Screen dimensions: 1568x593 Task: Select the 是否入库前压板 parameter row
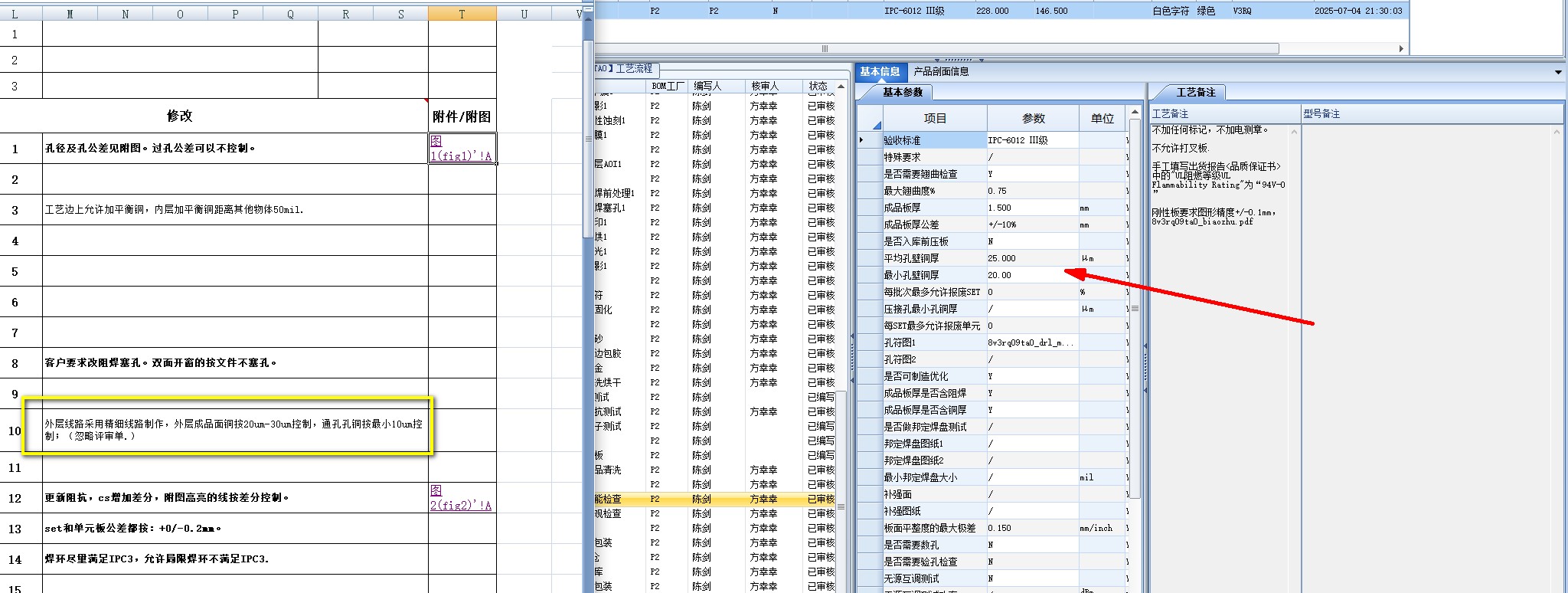click(x=991, y=241)
